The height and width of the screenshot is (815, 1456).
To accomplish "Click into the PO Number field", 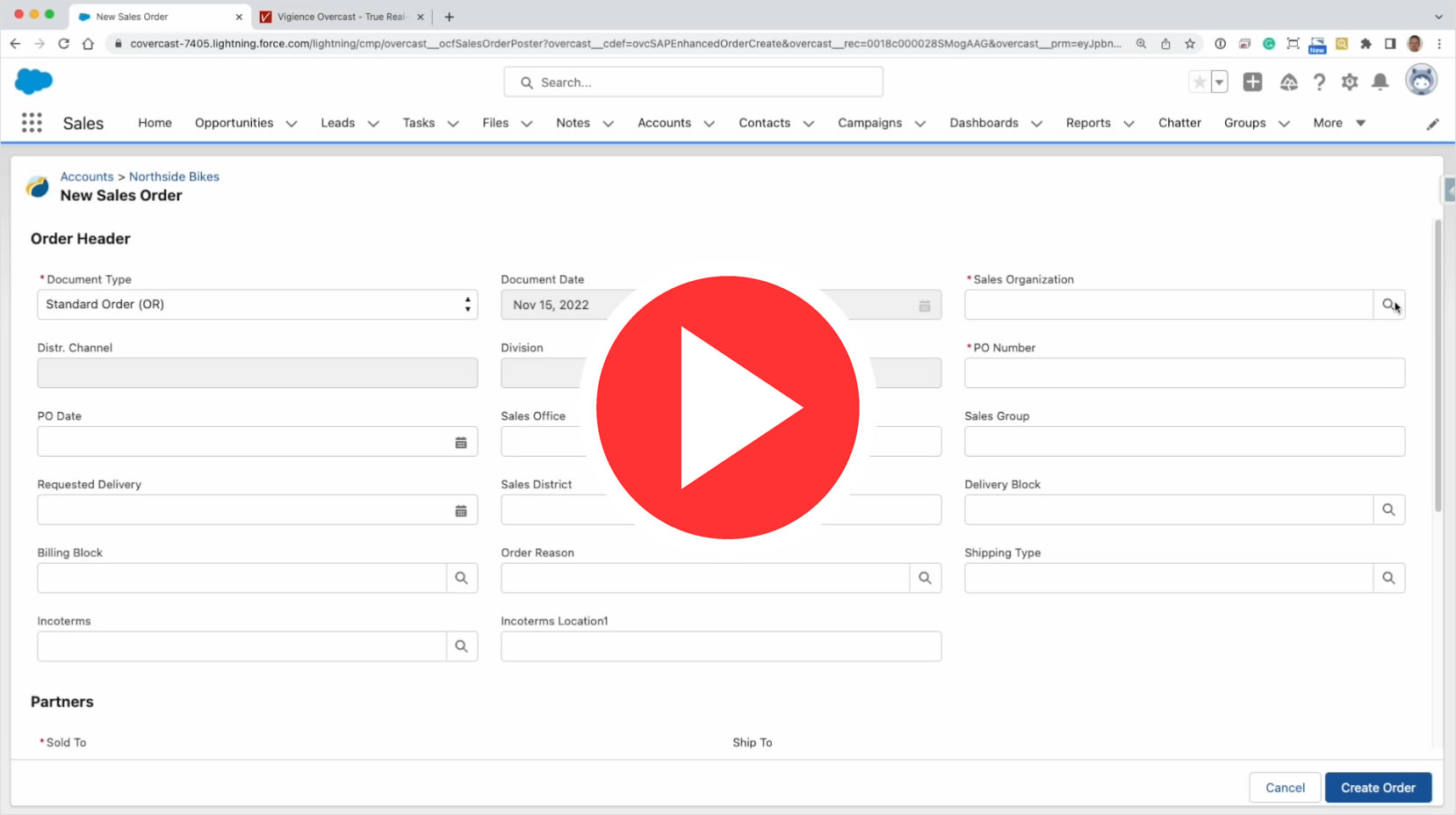I will 1184,373.
